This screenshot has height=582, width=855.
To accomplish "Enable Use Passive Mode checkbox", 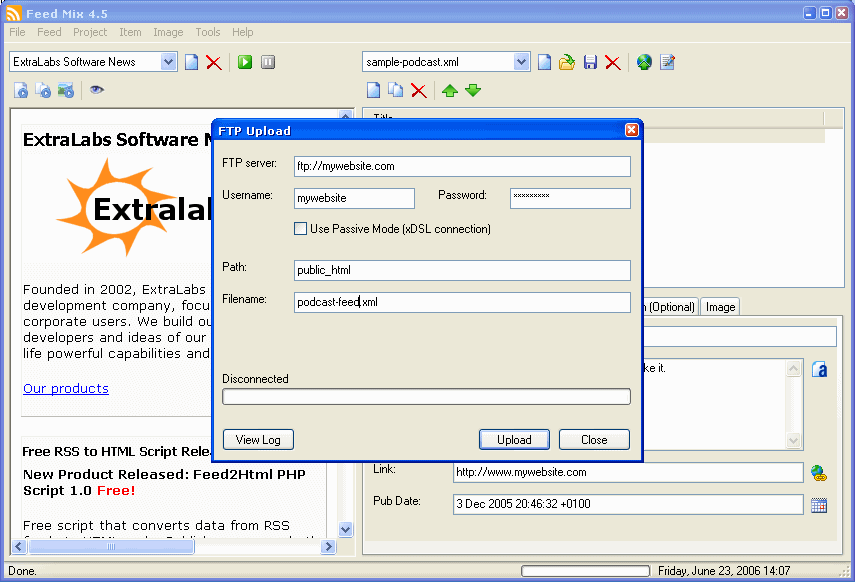I will pos(300,229).
